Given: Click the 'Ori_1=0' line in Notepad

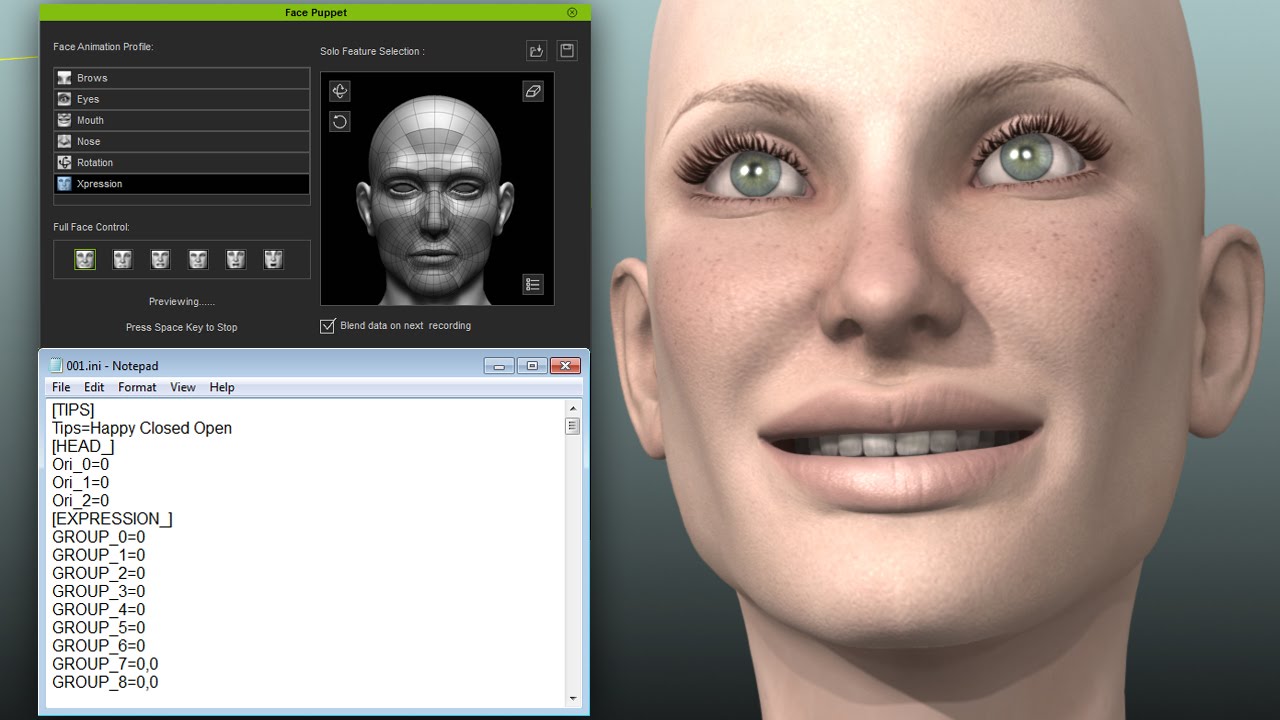Looking at the screenshot, I should pos(81,482).
